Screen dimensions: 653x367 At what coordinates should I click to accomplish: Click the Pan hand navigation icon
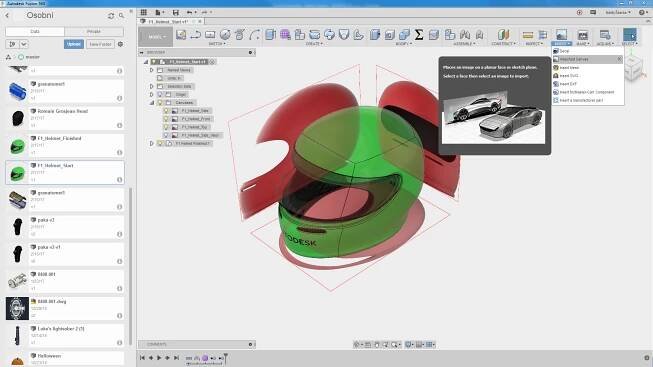(x=377, y=345)
